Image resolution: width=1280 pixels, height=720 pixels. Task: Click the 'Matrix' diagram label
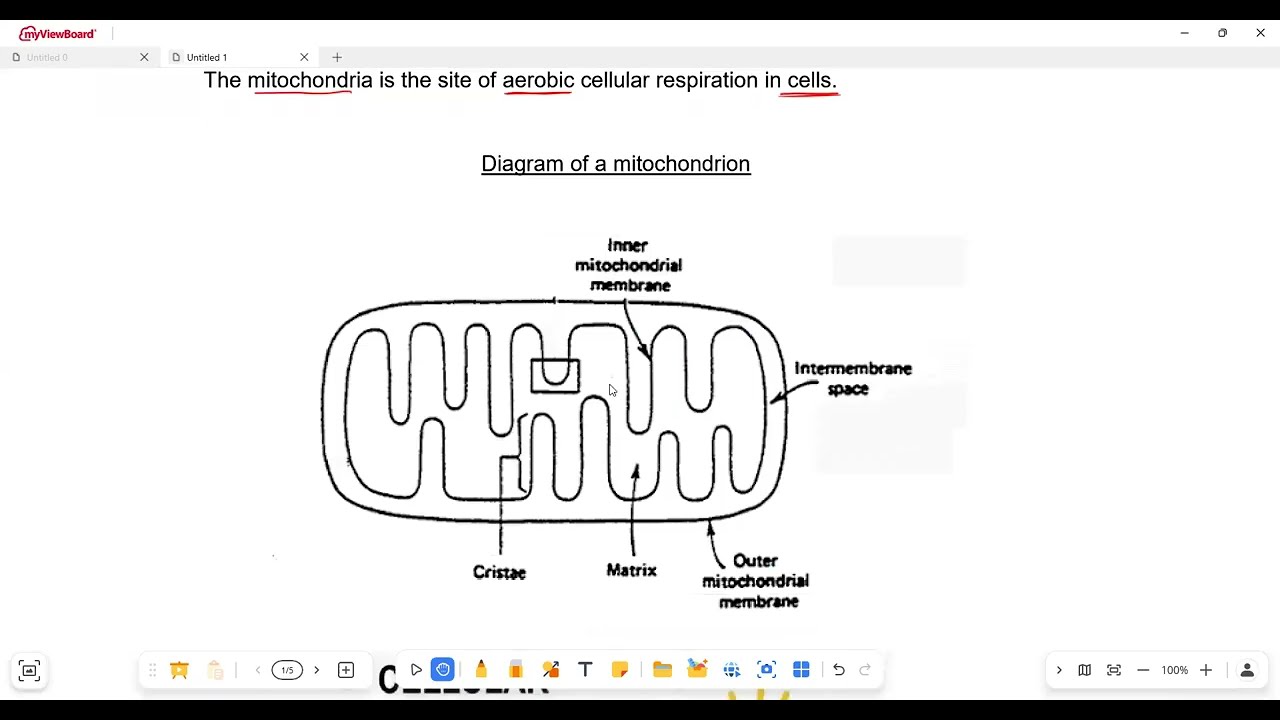[632, 570]
